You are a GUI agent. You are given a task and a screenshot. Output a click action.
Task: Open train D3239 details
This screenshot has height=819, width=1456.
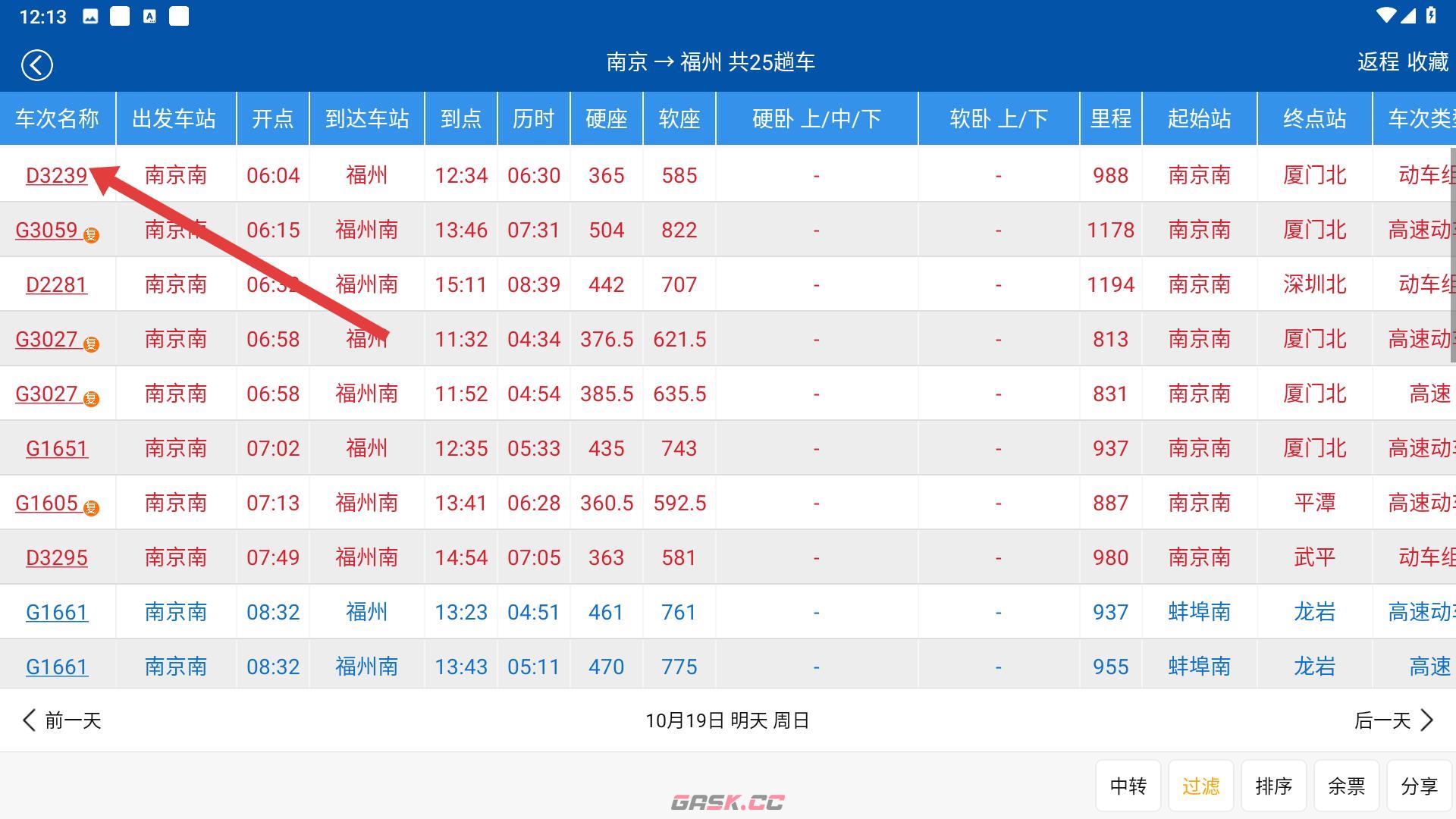point(56,175)
